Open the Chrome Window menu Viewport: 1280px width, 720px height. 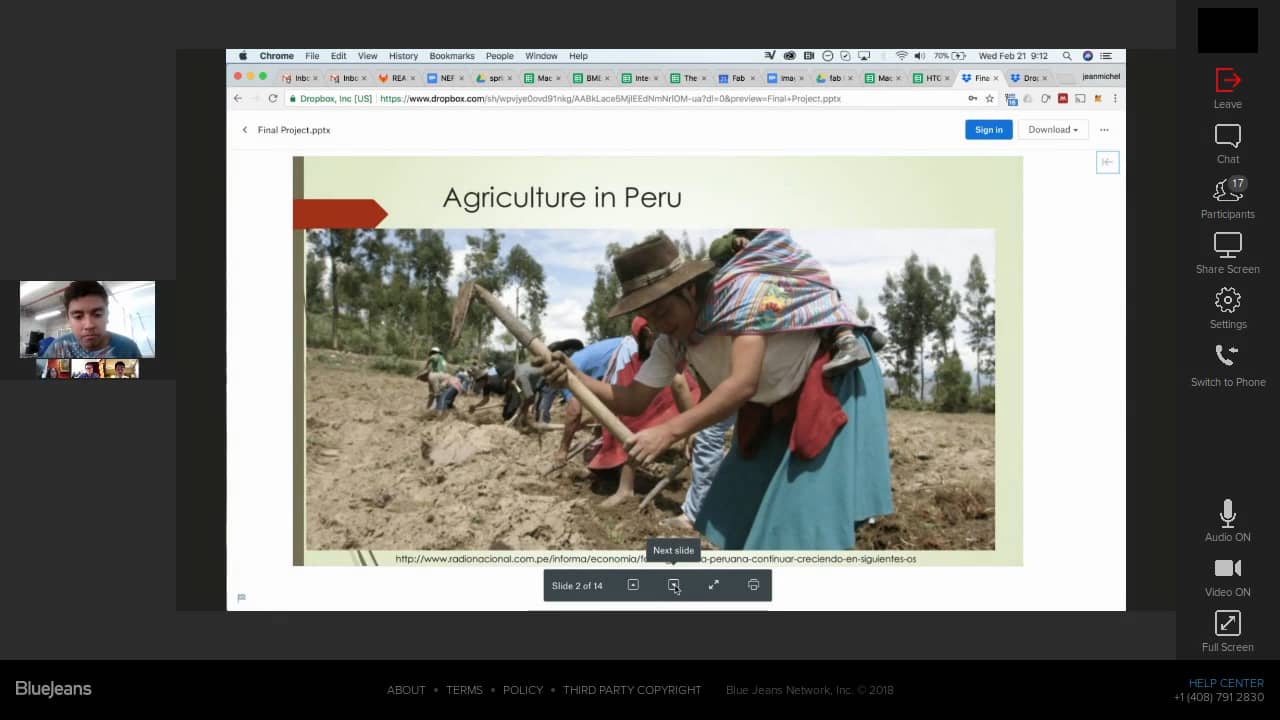point(541,56)
